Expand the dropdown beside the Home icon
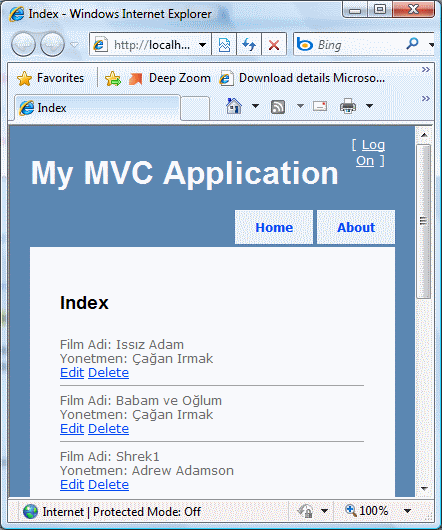 pyautogui.click(x=255, y=106)
